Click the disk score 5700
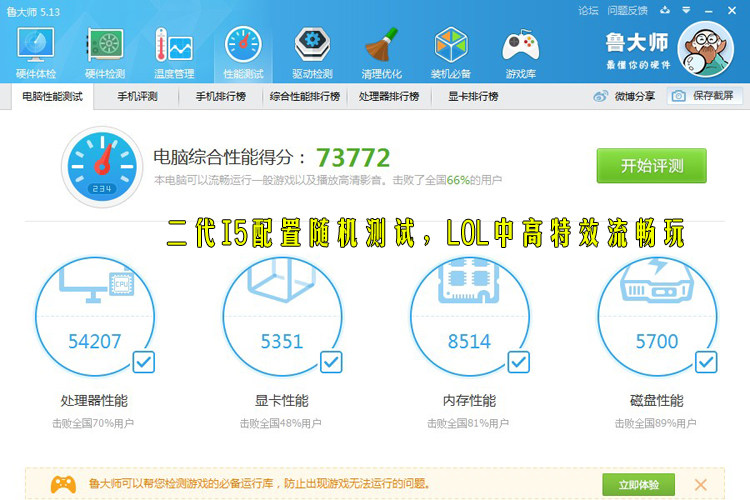This screenshot has height=500, width=750. click(x=657, y=341)
